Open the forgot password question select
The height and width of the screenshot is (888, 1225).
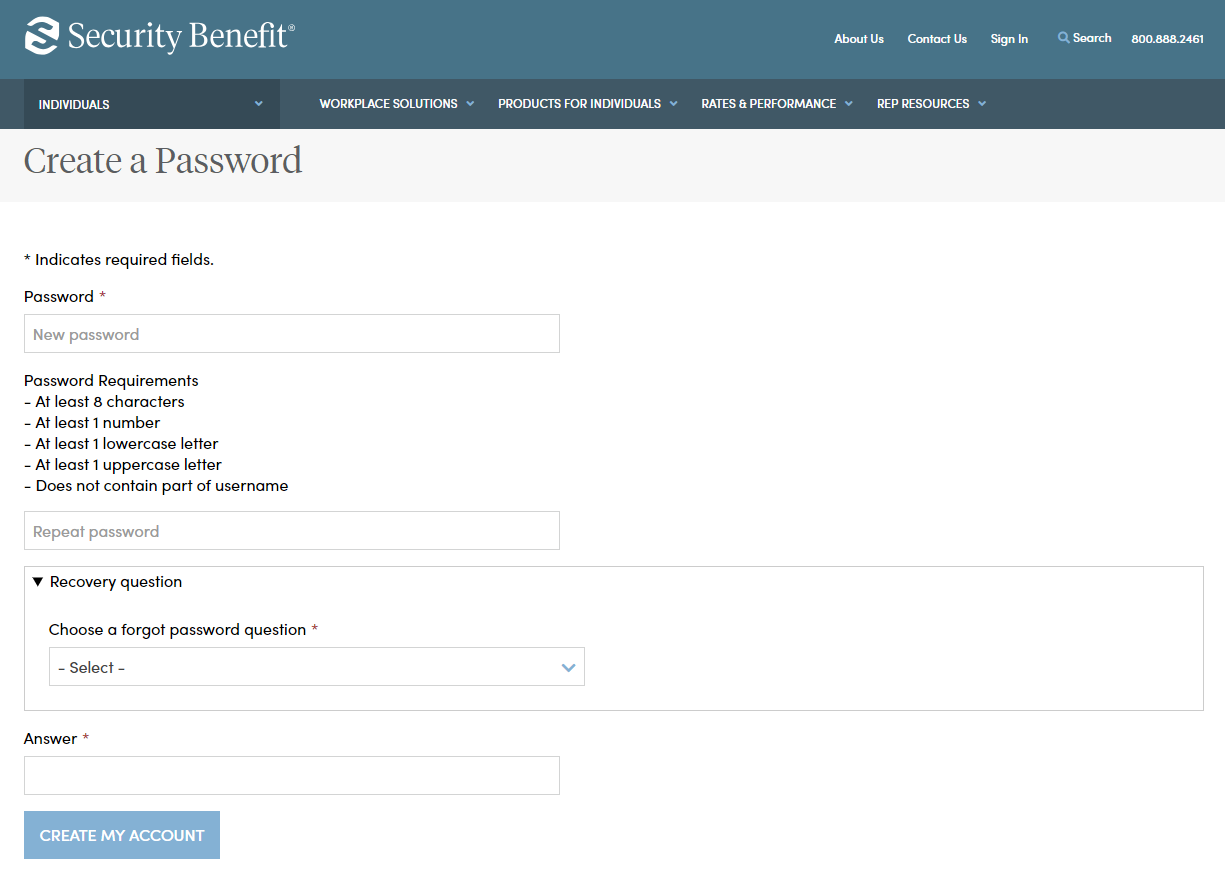(x=317, y=667)
